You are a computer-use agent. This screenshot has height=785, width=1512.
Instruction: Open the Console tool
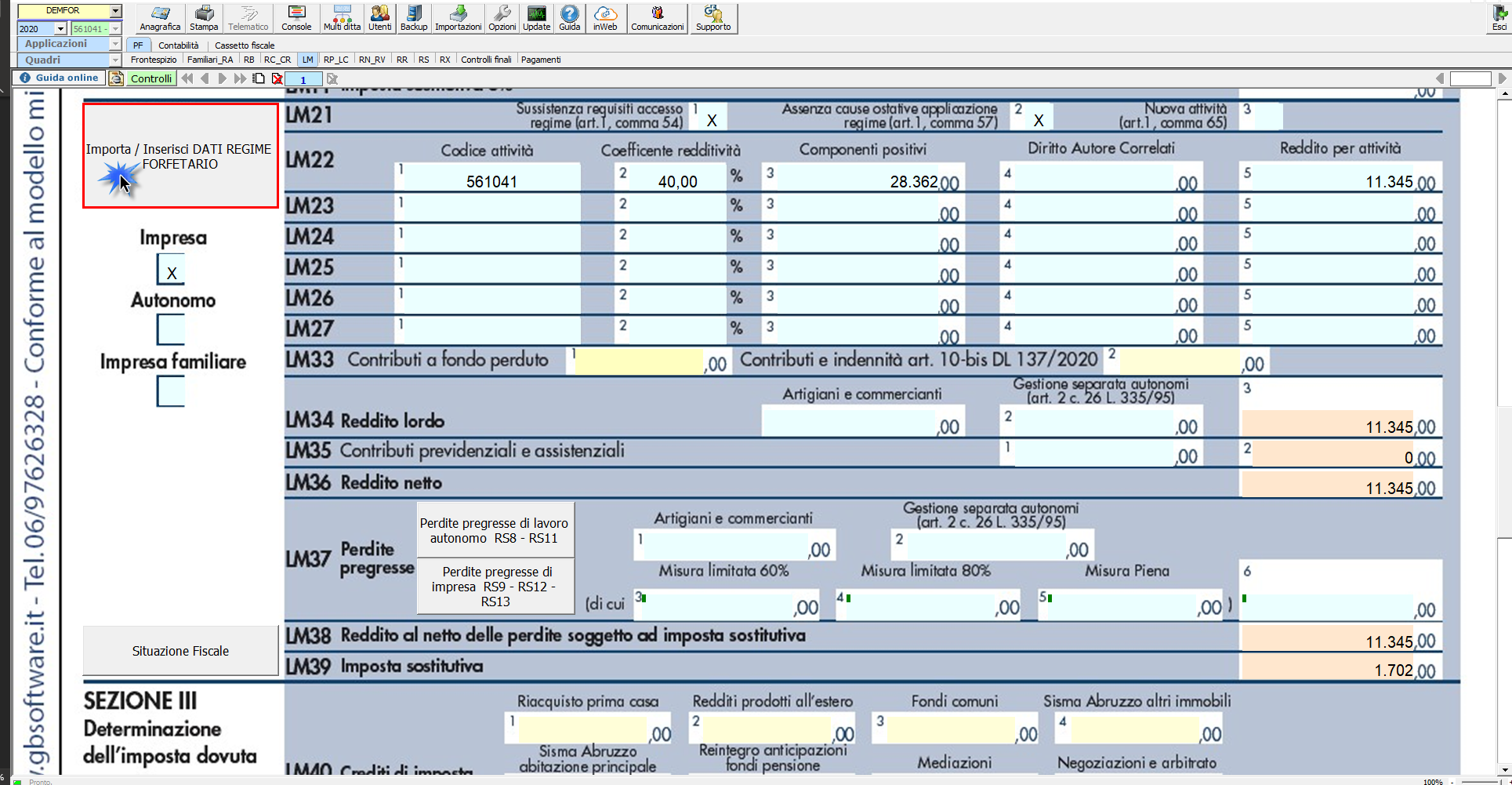coord(296,18)
